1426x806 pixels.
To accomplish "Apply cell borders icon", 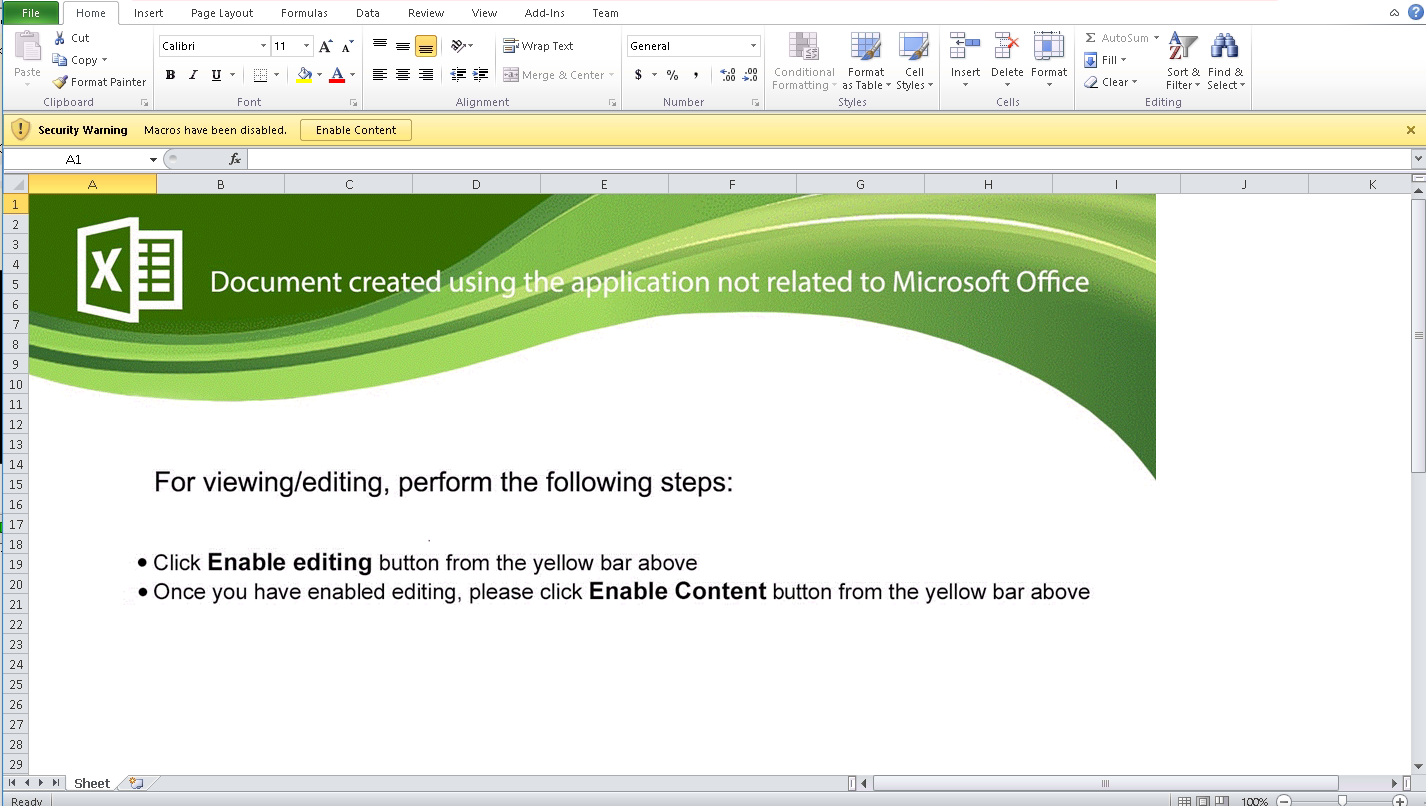I will pyautogui.click(x=260, y=75).
